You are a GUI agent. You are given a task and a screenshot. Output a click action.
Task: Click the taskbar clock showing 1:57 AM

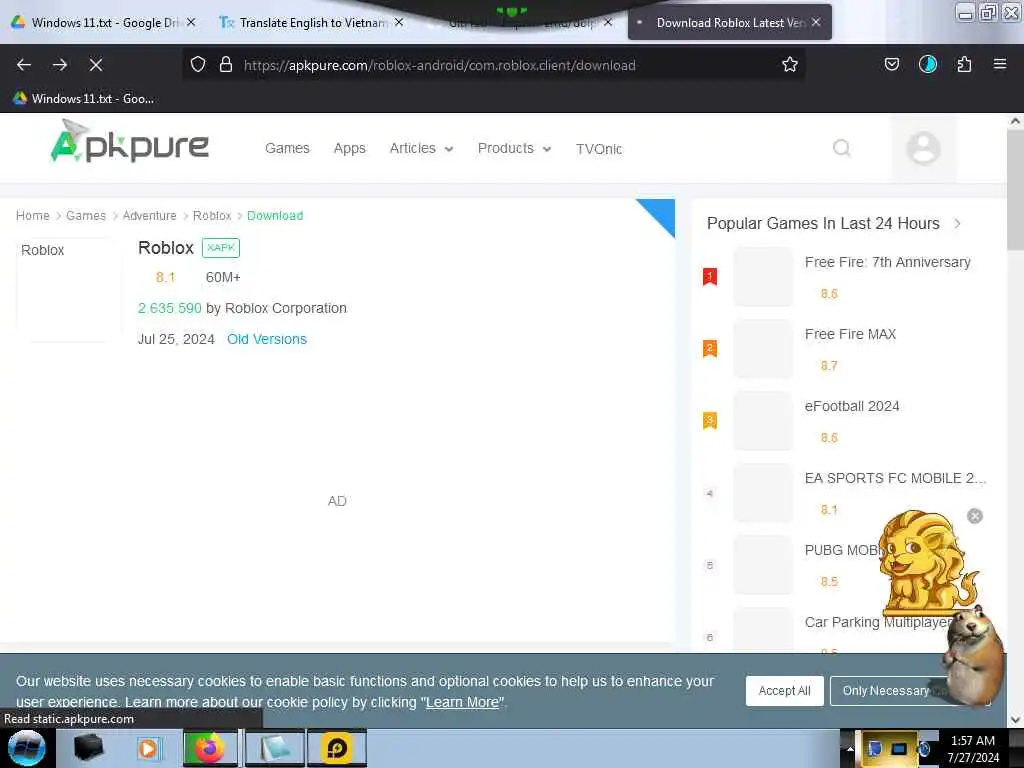click(x=973, y=749)
